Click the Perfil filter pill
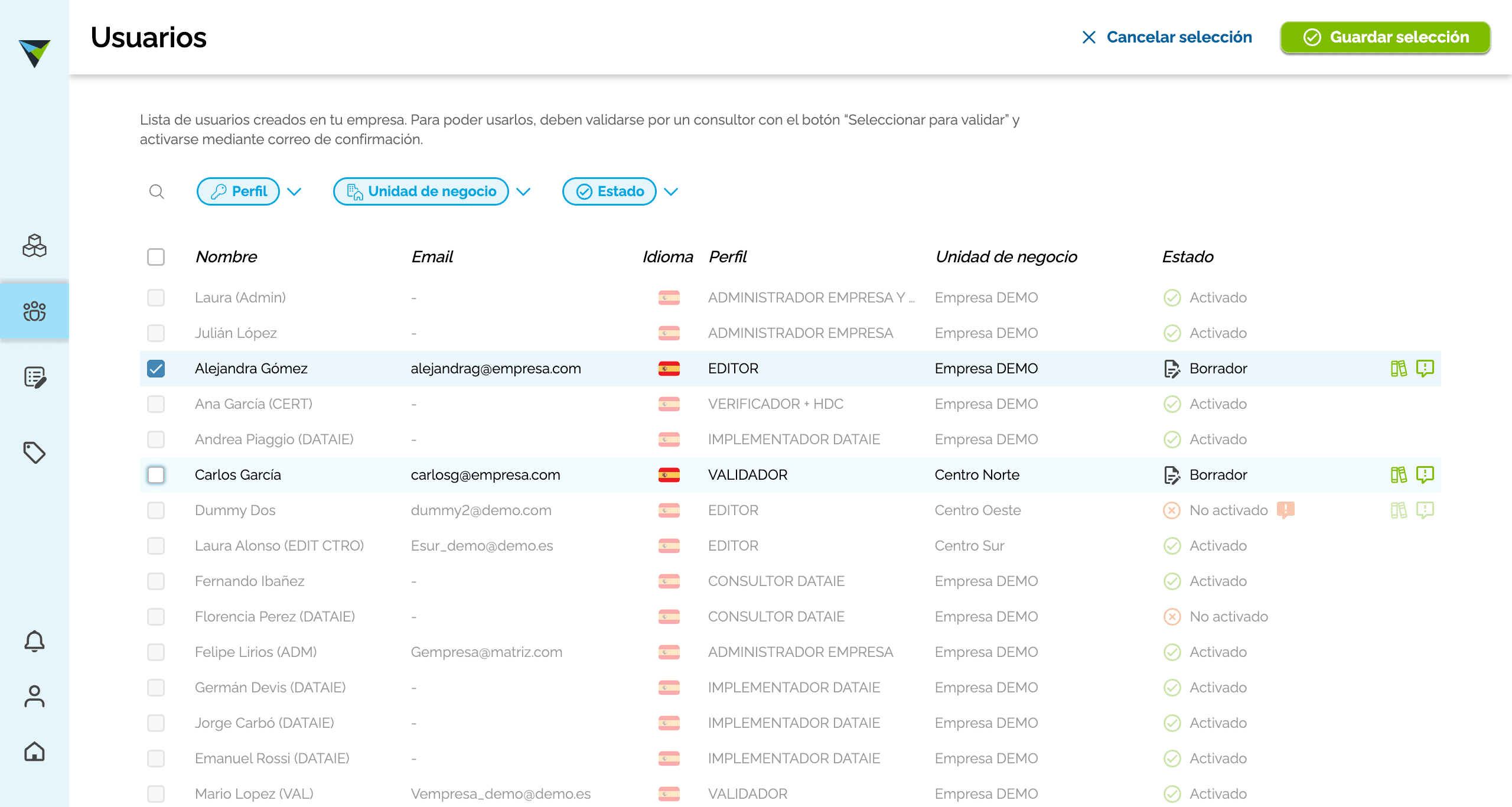1512x807 pixels. click(238, 191)
